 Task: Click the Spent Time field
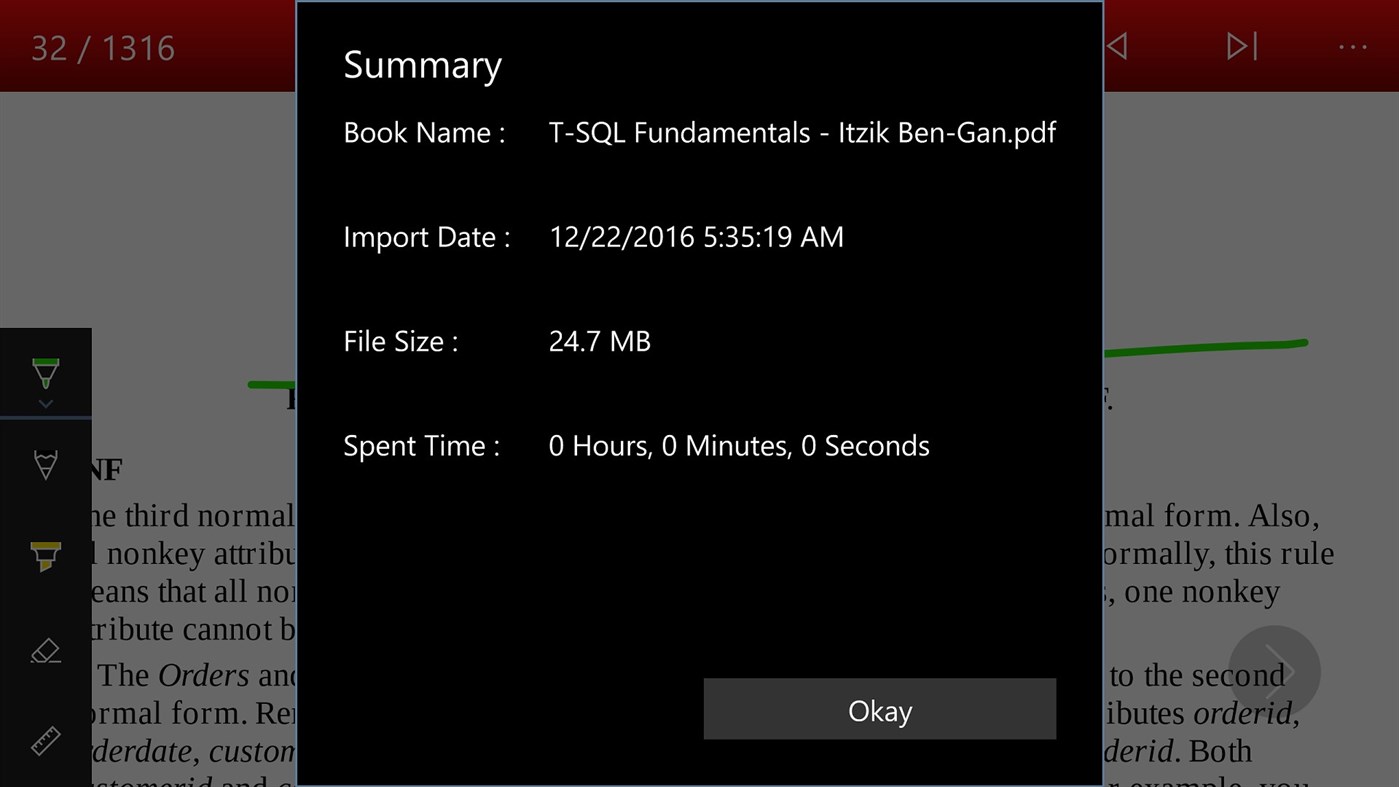[x=739, y=446]
